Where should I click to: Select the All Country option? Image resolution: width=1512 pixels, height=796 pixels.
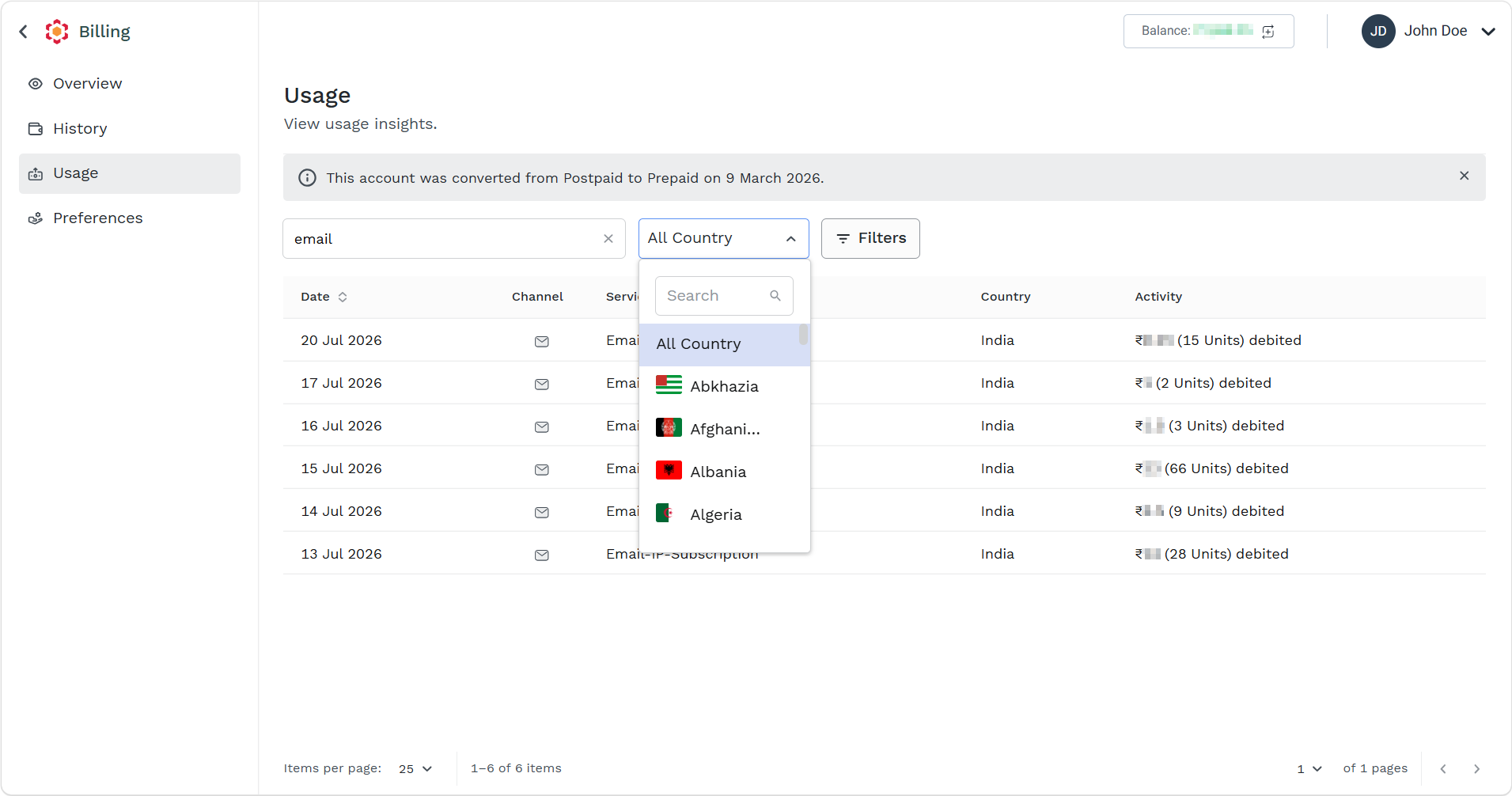(x=719, y=345)
